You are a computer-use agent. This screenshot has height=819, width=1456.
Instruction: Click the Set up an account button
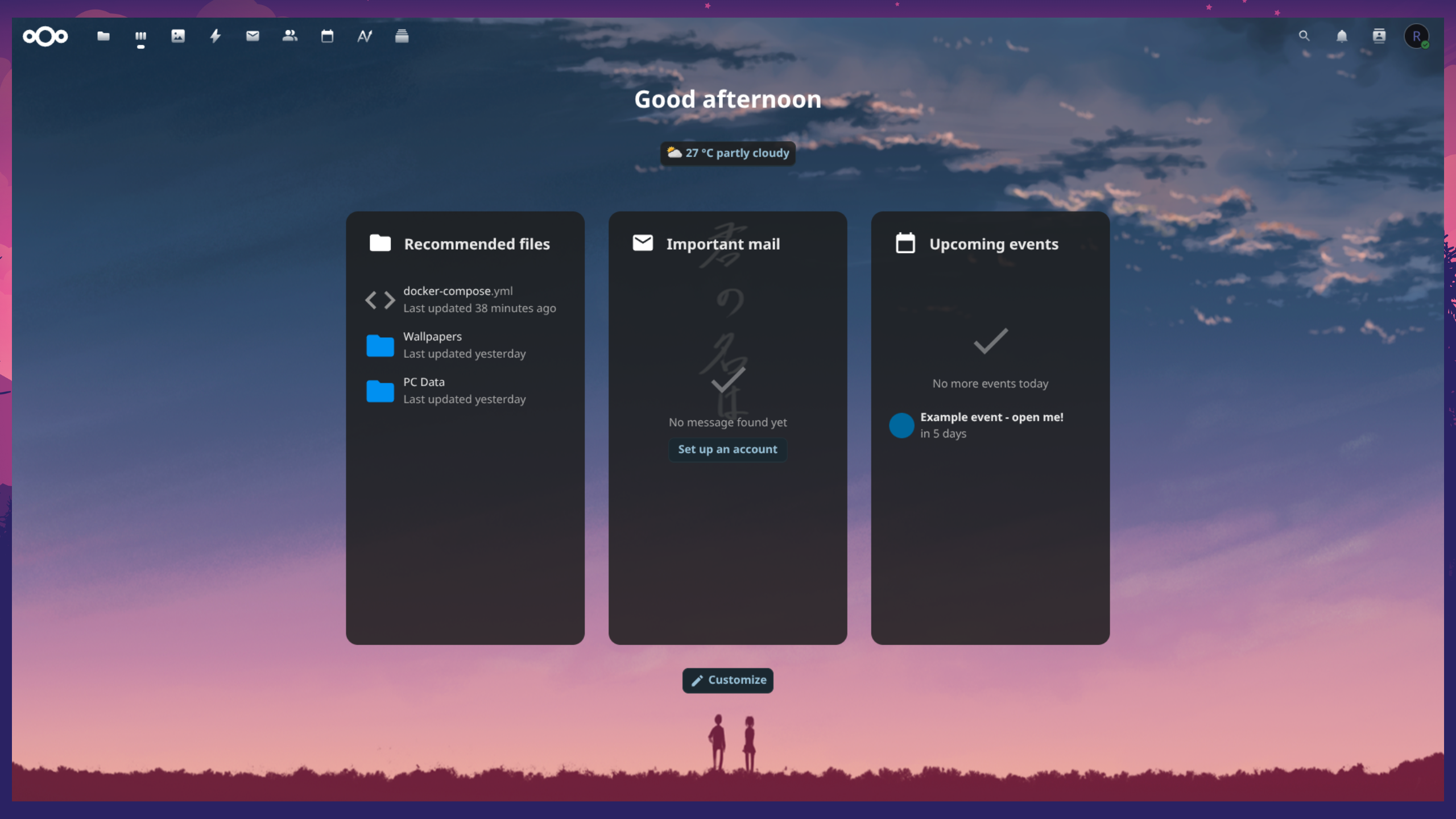pos(727,449)
